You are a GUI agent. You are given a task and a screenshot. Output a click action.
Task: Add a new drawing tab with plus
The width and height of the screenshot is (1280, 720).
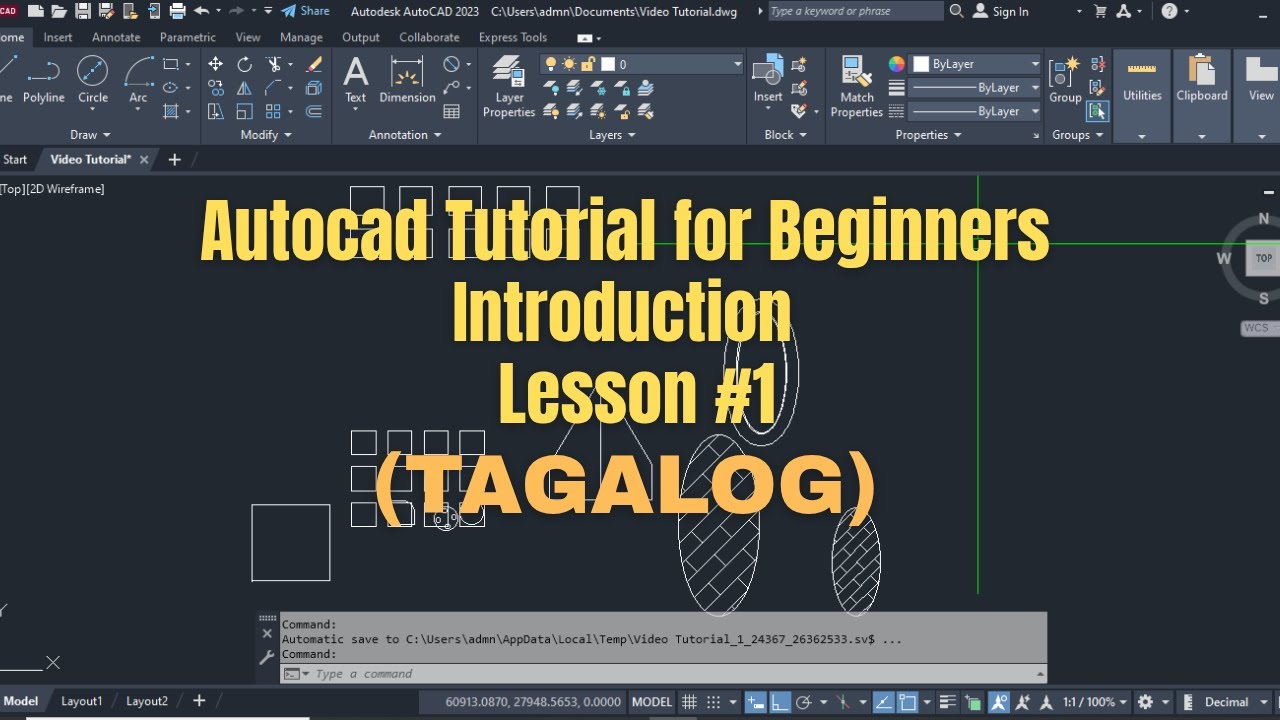click(175, 159)
